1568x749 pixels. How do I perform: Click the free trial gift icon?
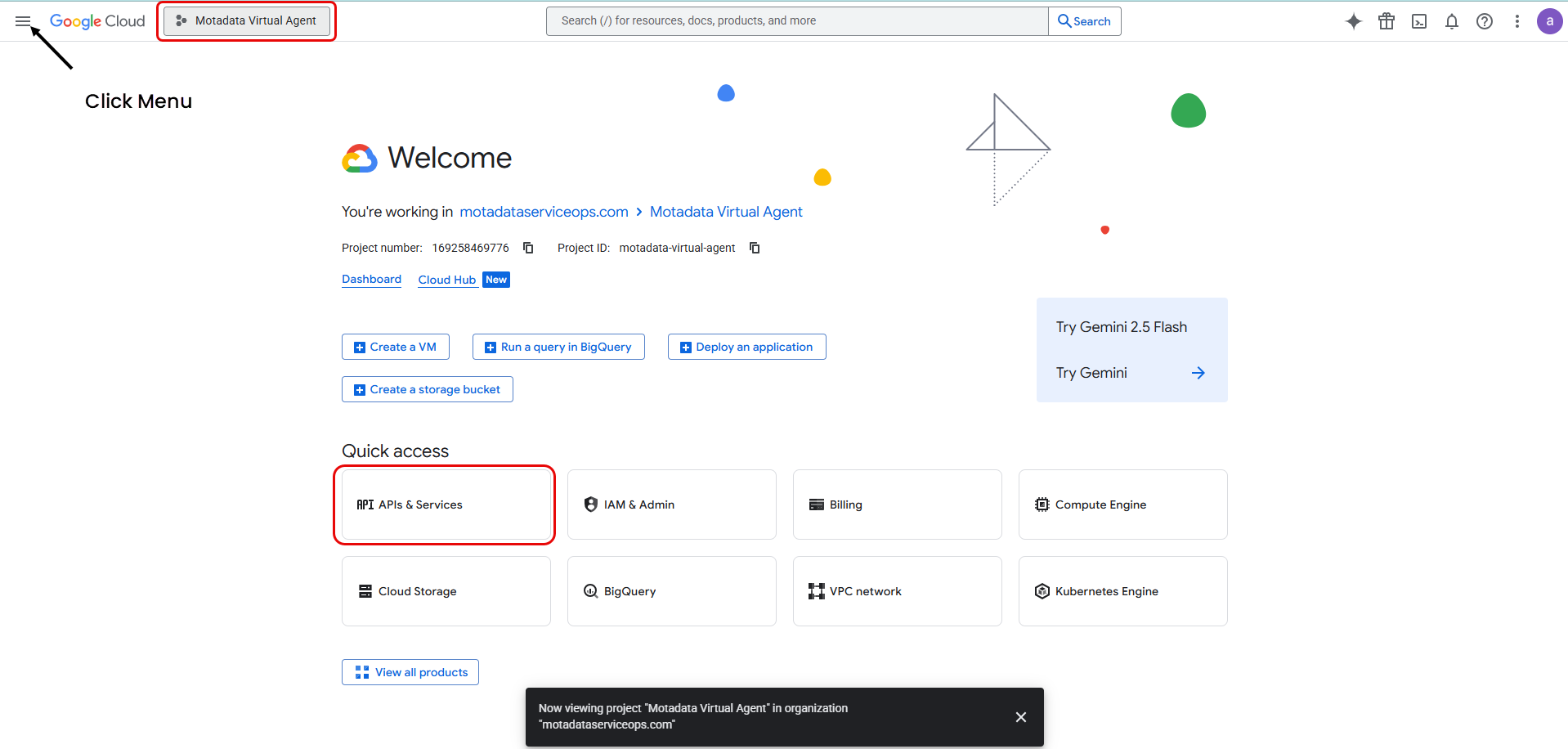coord(1387,21)
